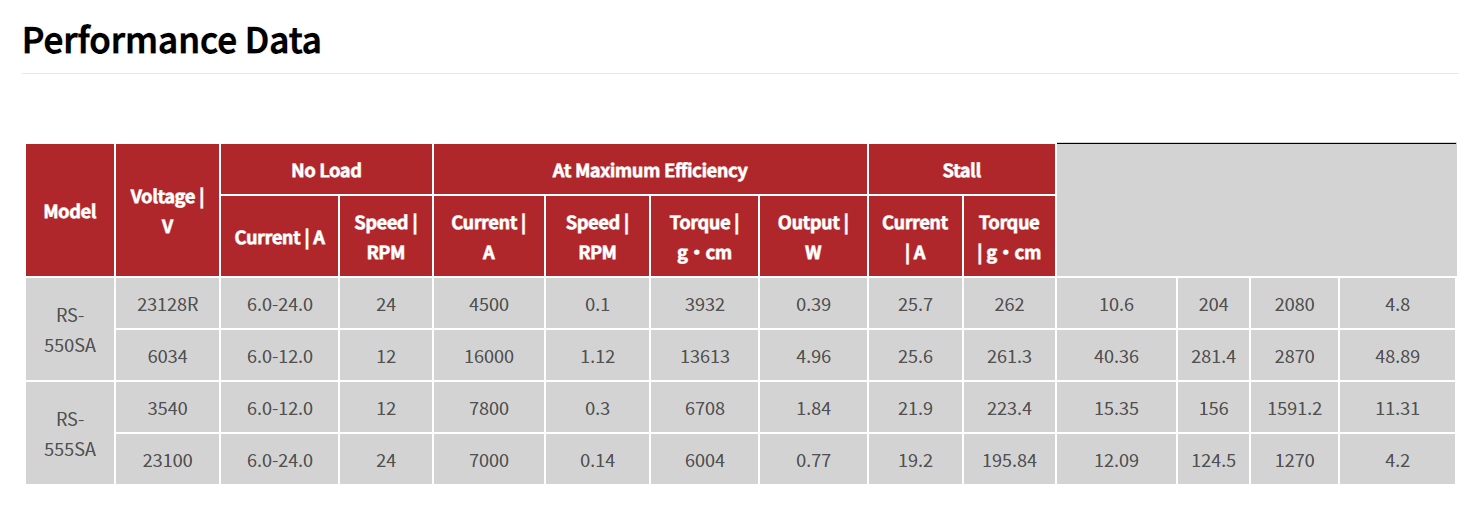The height and width of the screenshot is (509, 1476).
Task: Select the Stall group header
Action: pyautogui.click(x=961, y=170)
